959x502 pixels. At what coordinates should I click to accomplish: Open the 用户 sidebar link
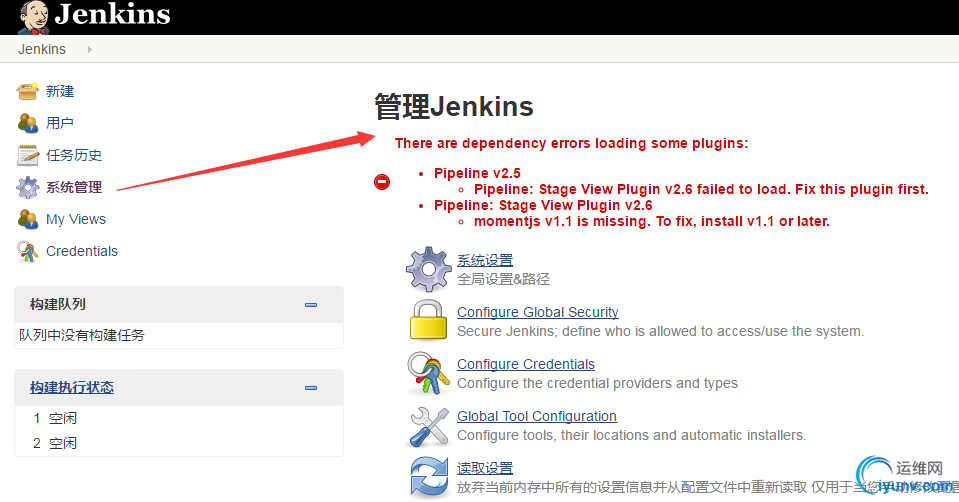(x=60, y=123)
